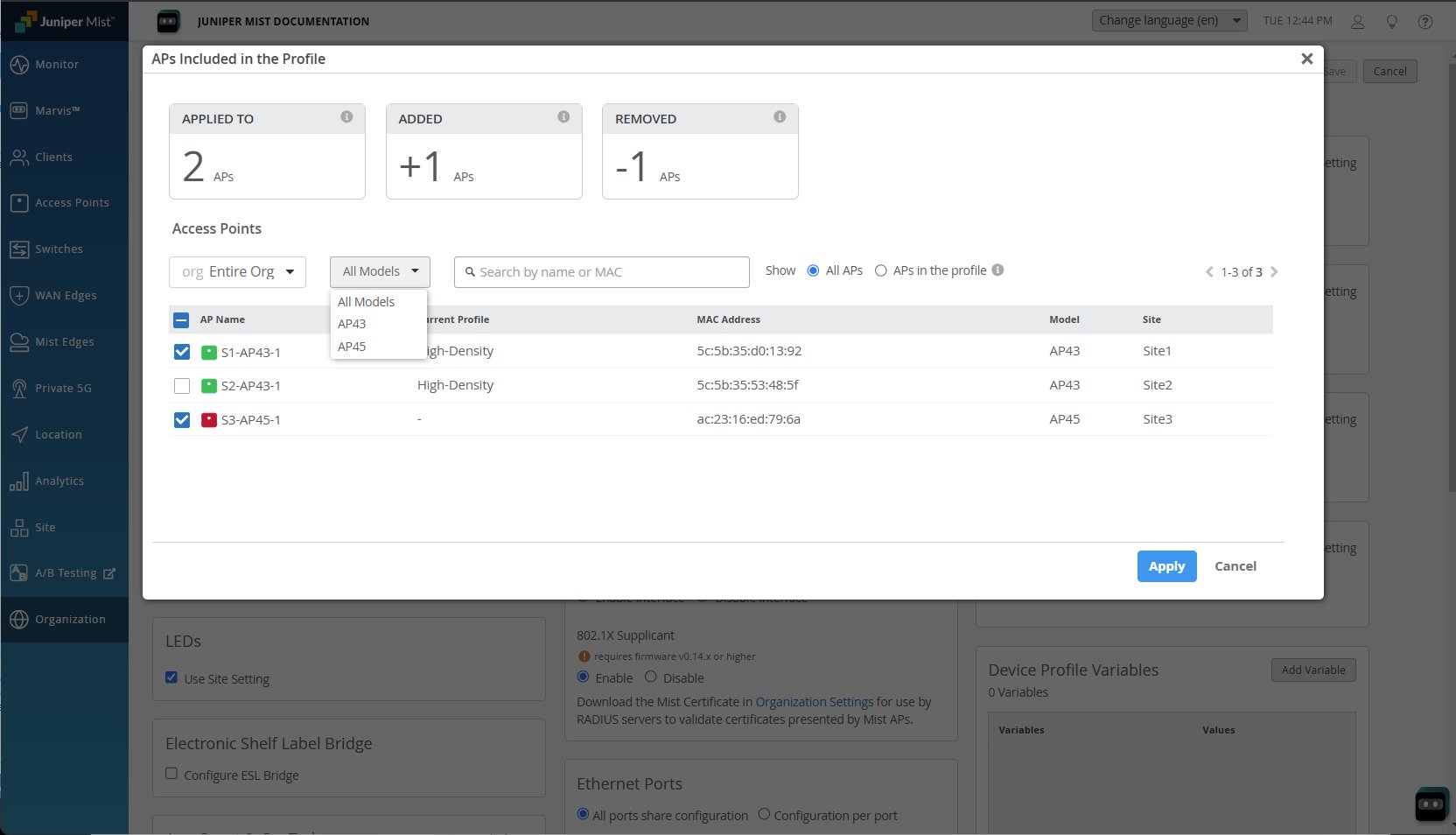Screen dimensions: 1456x835
Task: Close the APs Included in the Profile dialog
Action: click(1306, 59)
